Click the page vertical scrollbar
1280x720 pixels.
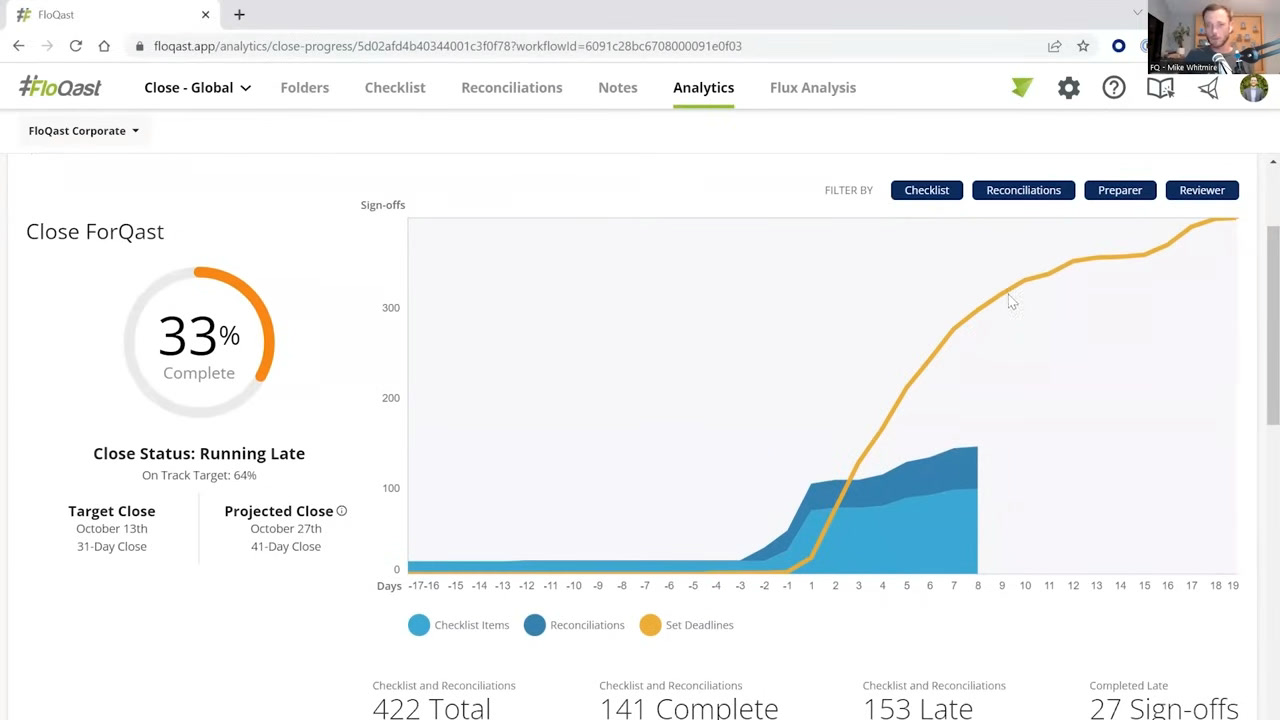(1273, 325)
